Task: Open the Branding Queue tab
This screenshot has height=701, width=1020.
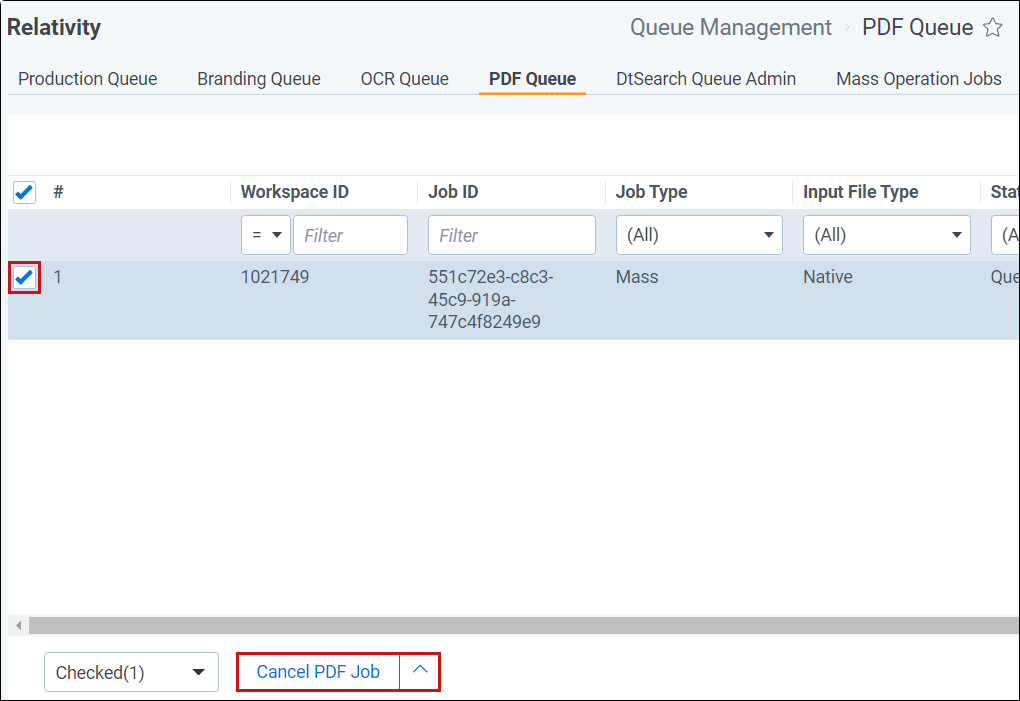Action: point(259,79)
